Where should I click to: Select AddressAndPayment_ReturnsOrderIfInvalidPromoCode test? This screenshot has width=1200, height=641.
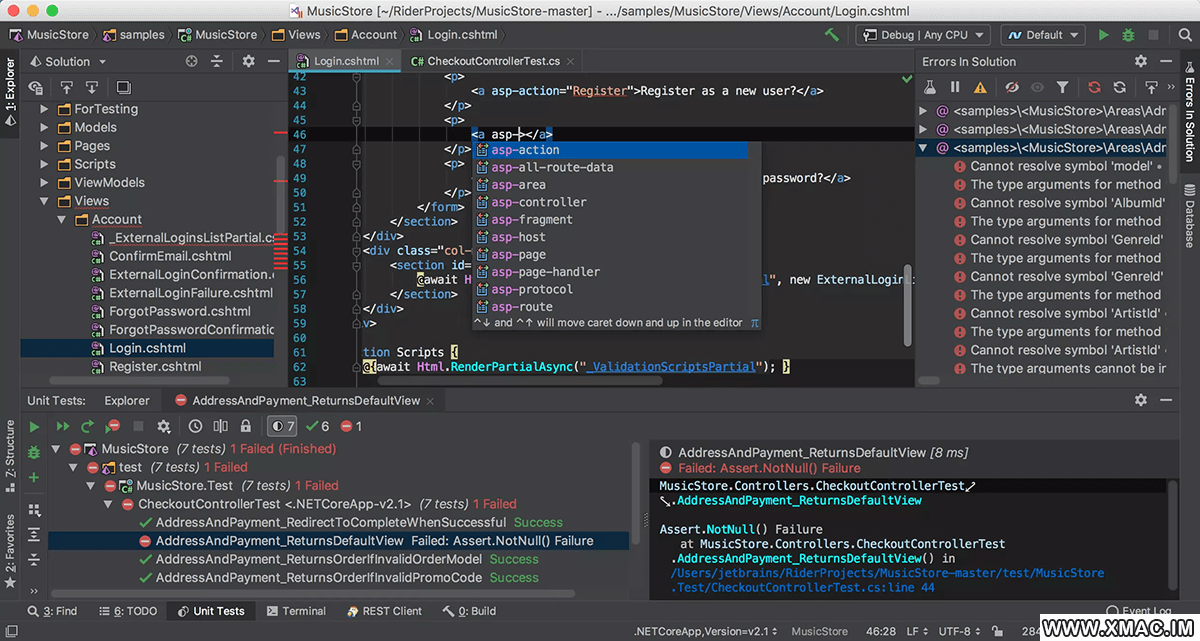click(338, 578)
